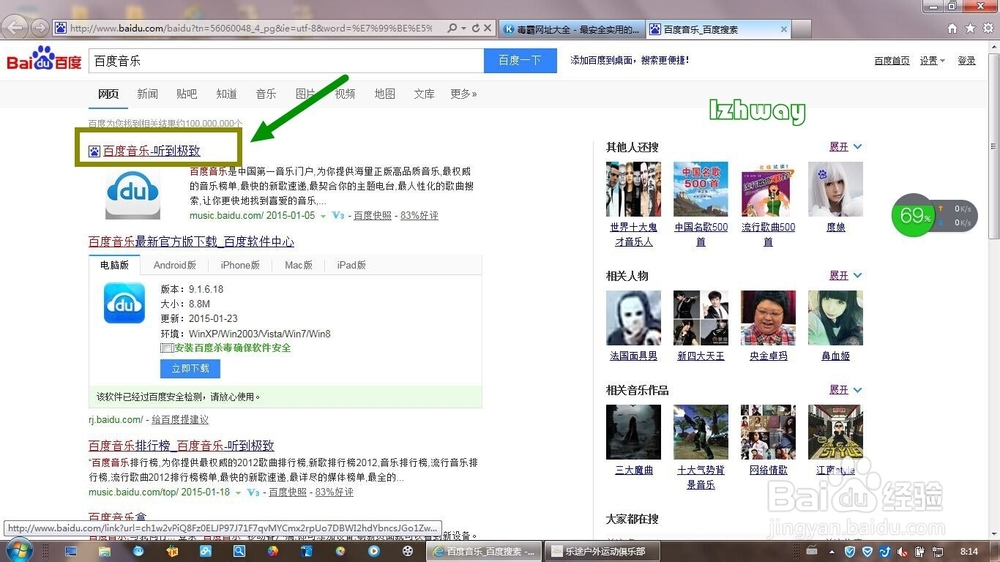Toggle the install Baidu antivirus checkbox

pyautogui.click(x=166, y=348)
